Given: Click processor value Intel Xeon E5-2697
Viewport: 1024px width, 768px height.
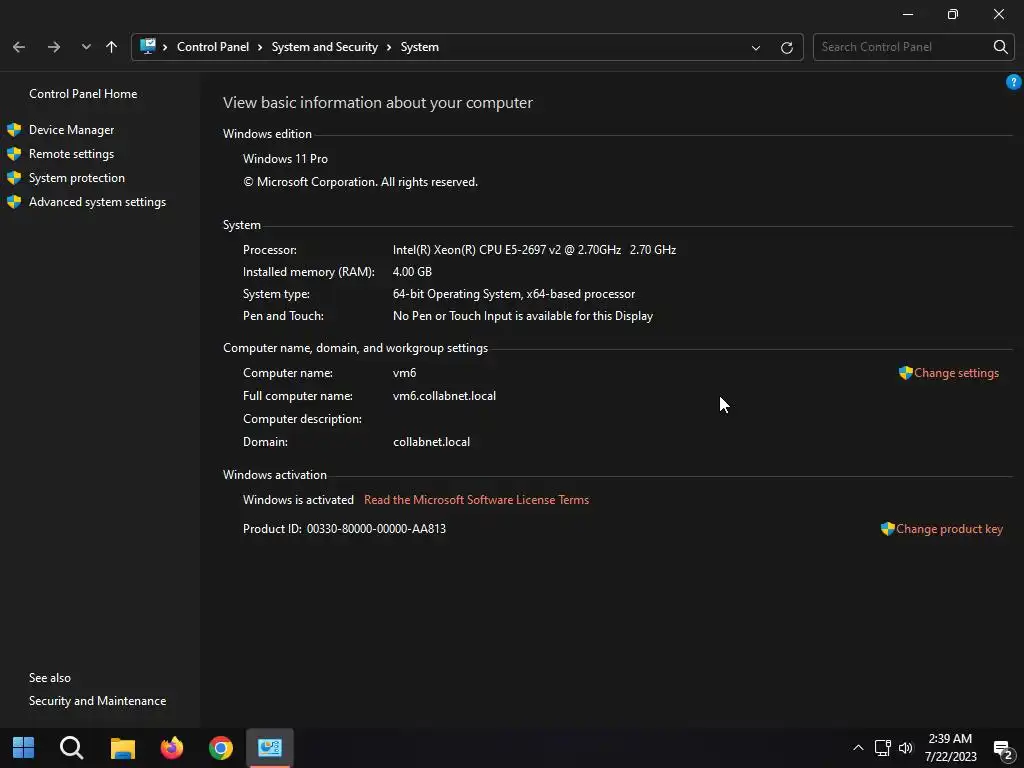Looking at the screenshot, I should (x=534, y=250).
